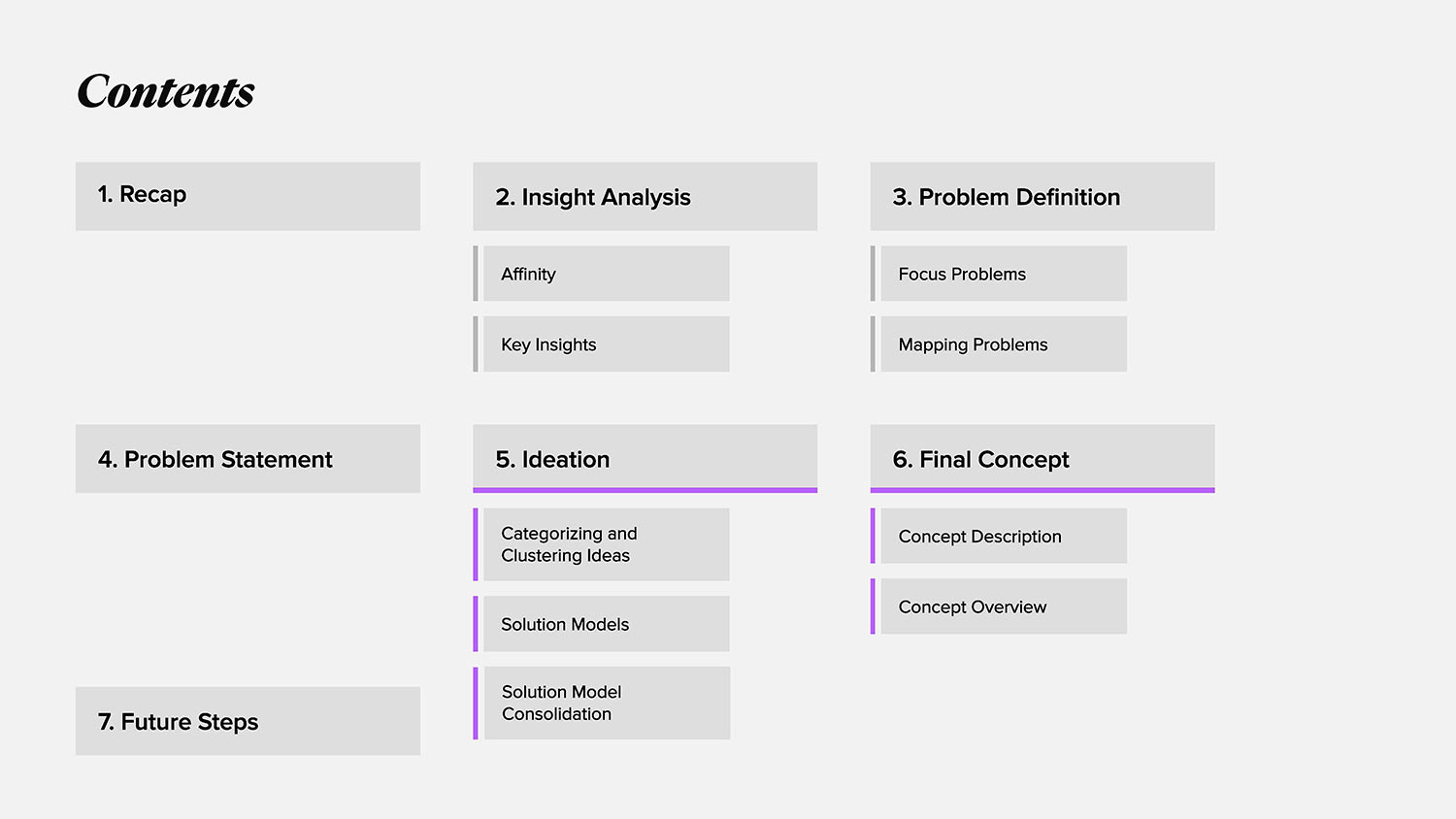The height and width of the screenshot is (819, 1456).
Task: Go to Focus Problems
Action: point(1003,274)
